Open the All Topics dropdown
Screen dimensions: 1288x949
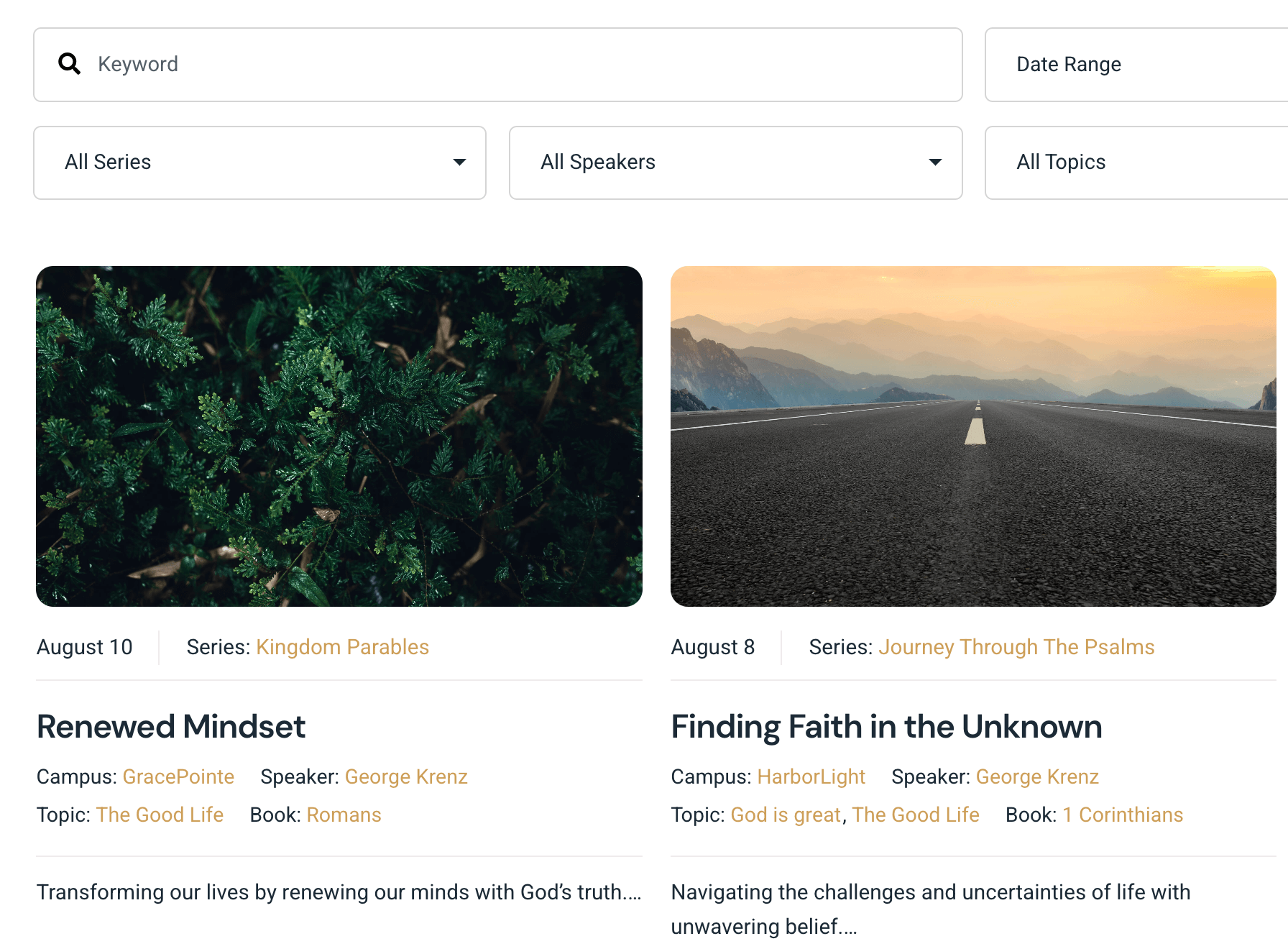click(1136, 162)
